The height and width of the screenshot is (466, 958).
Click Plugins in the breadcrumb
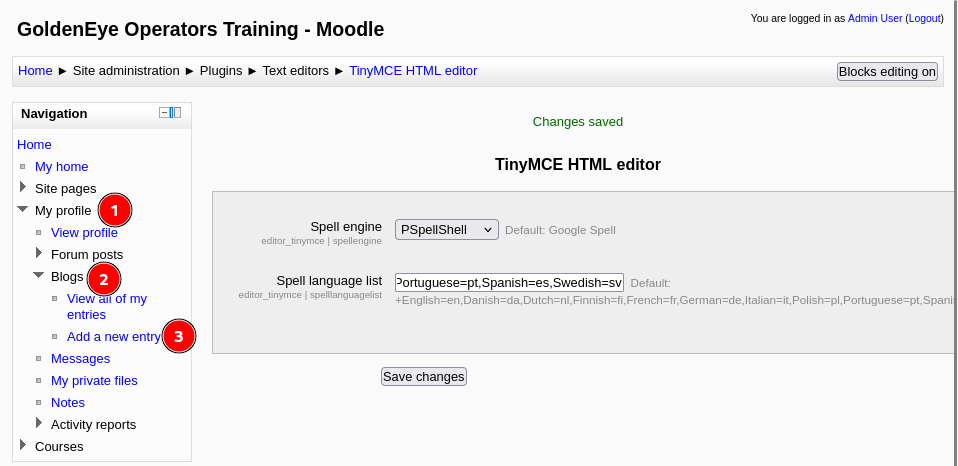point(221,71)
